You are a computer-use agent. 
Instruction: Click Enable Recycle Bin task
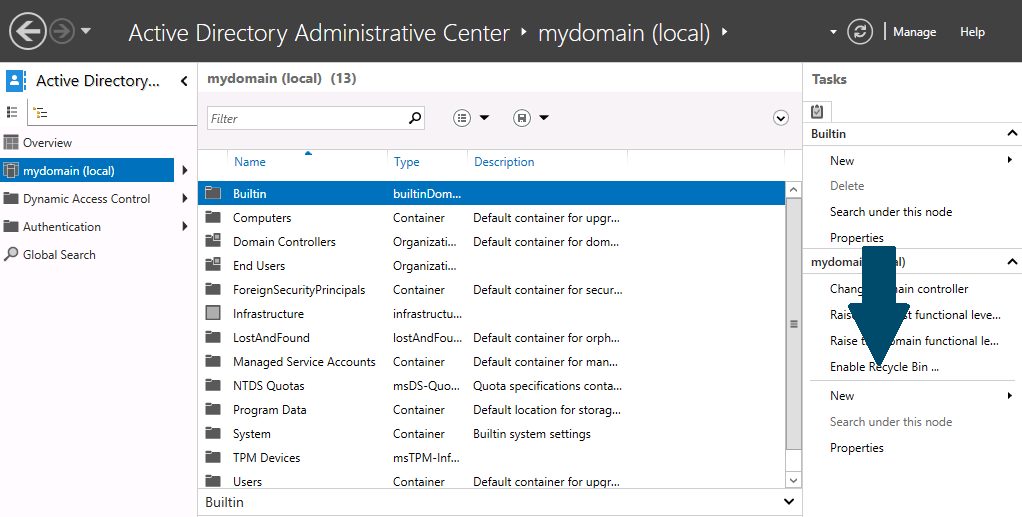tap(884, 367)
